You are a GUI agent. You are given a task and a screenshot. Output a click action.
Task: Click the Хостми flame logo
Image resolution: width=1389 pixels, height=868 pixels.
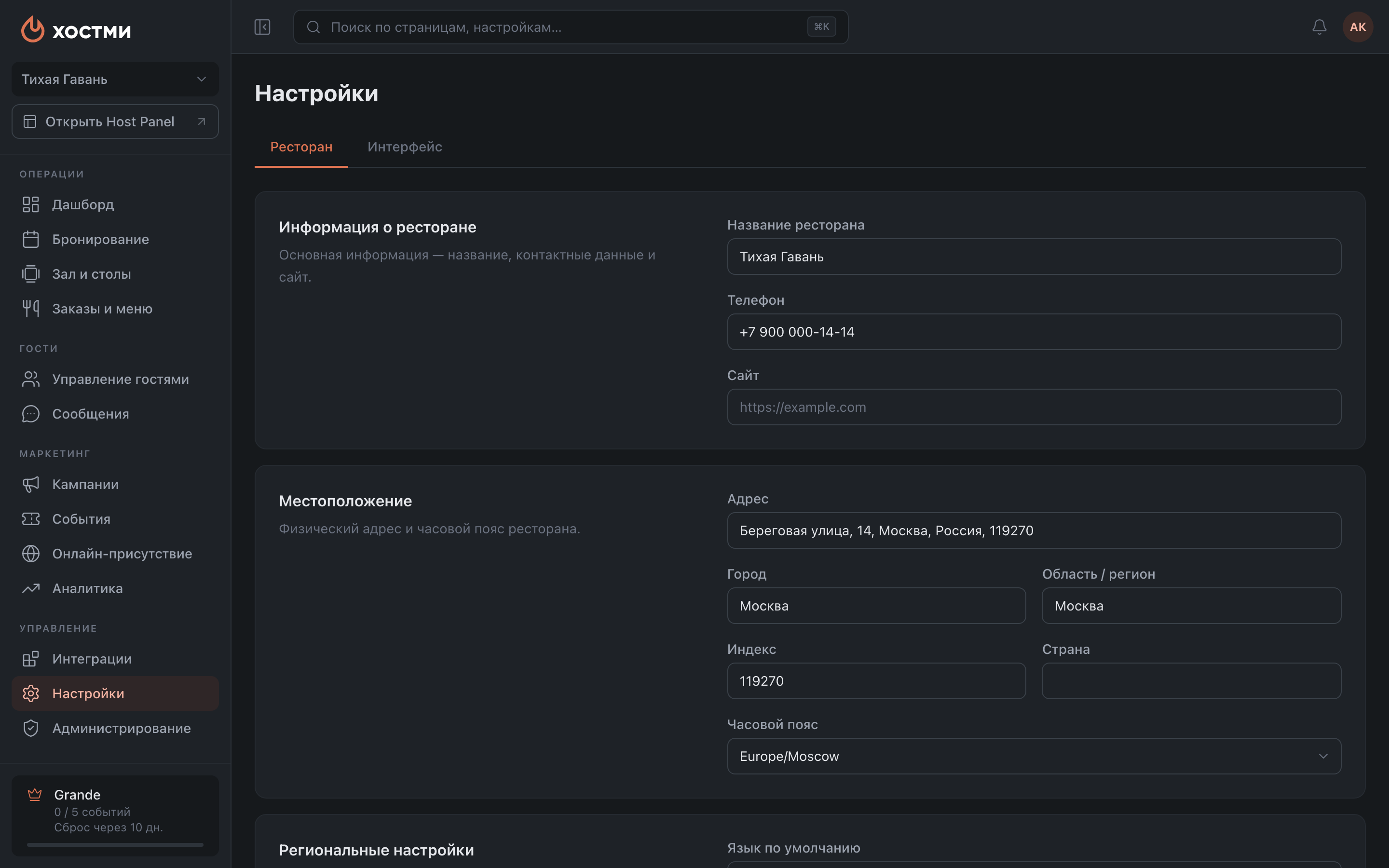pyautogui.click(x=33, y=29)
